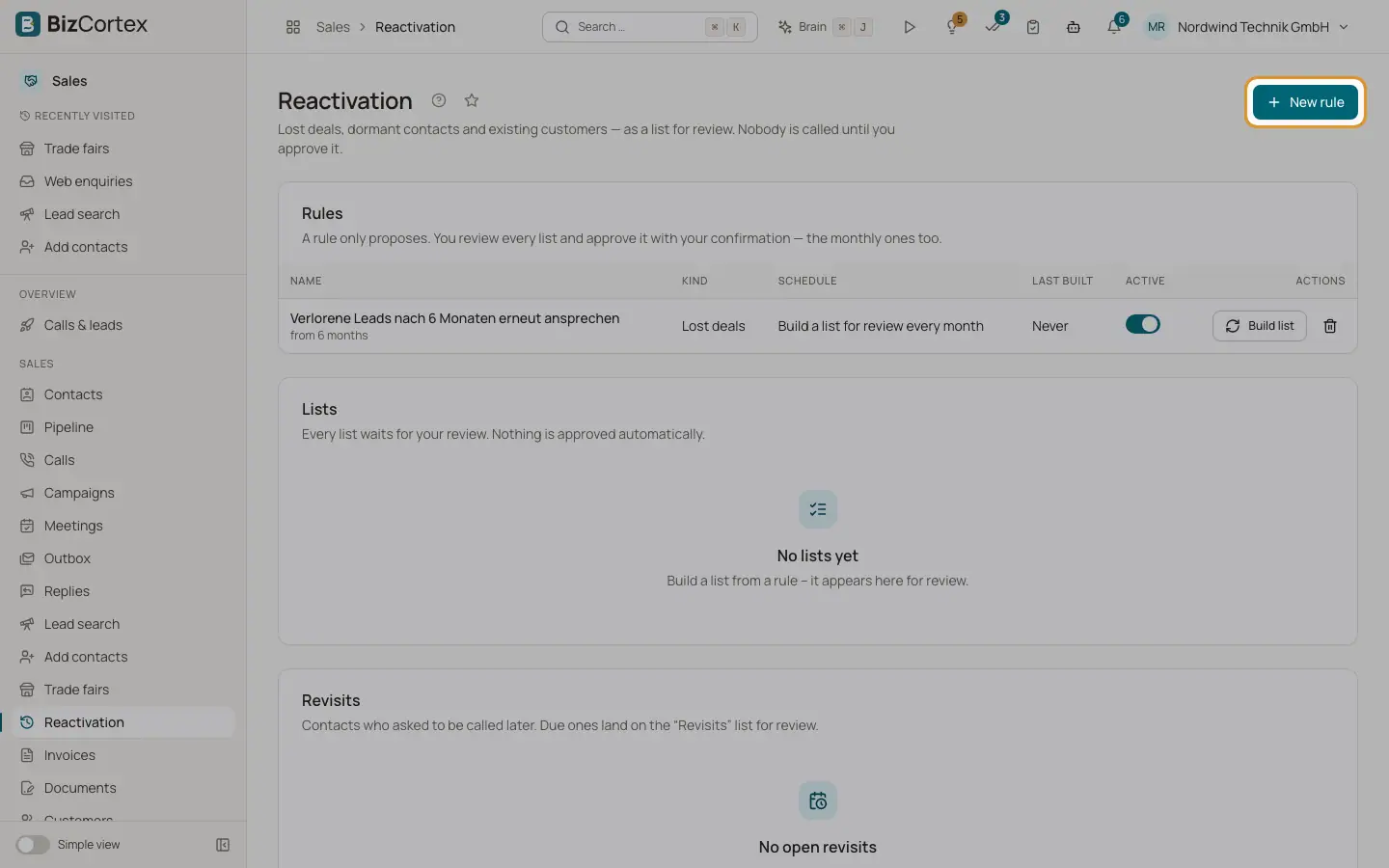Open Calls in sidebar
The width and height of the screenshot is (1389, 868).
coord(123,460)
